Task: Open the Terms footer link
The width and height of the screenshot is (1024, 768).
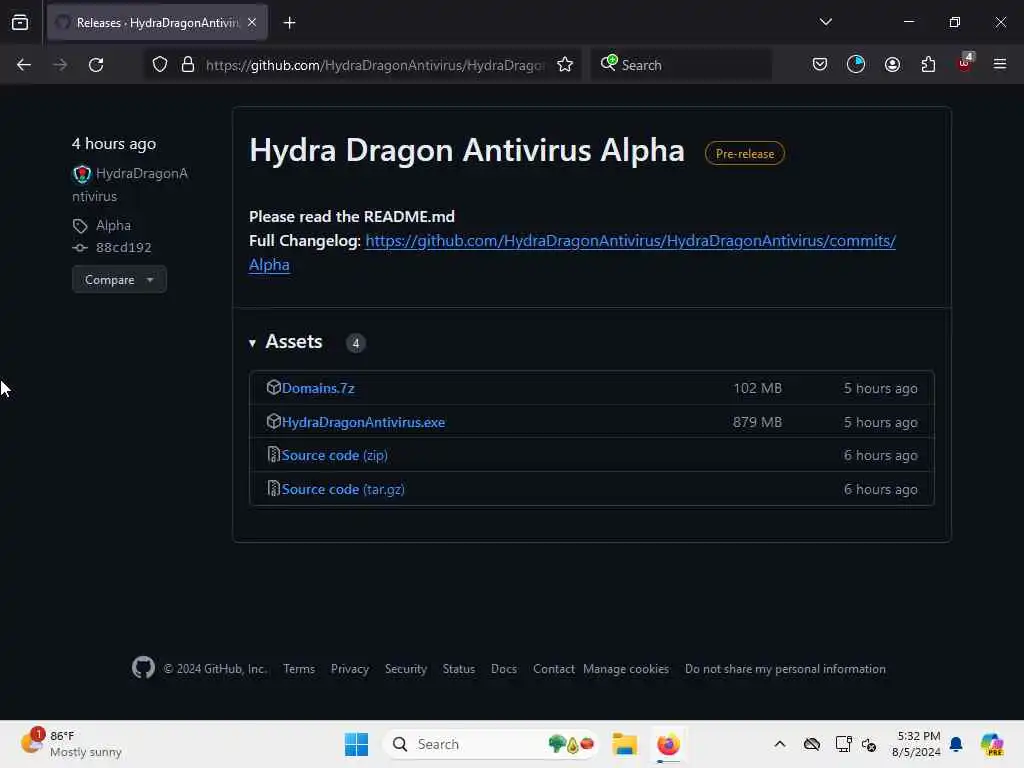Action: (x=299, y=669)
